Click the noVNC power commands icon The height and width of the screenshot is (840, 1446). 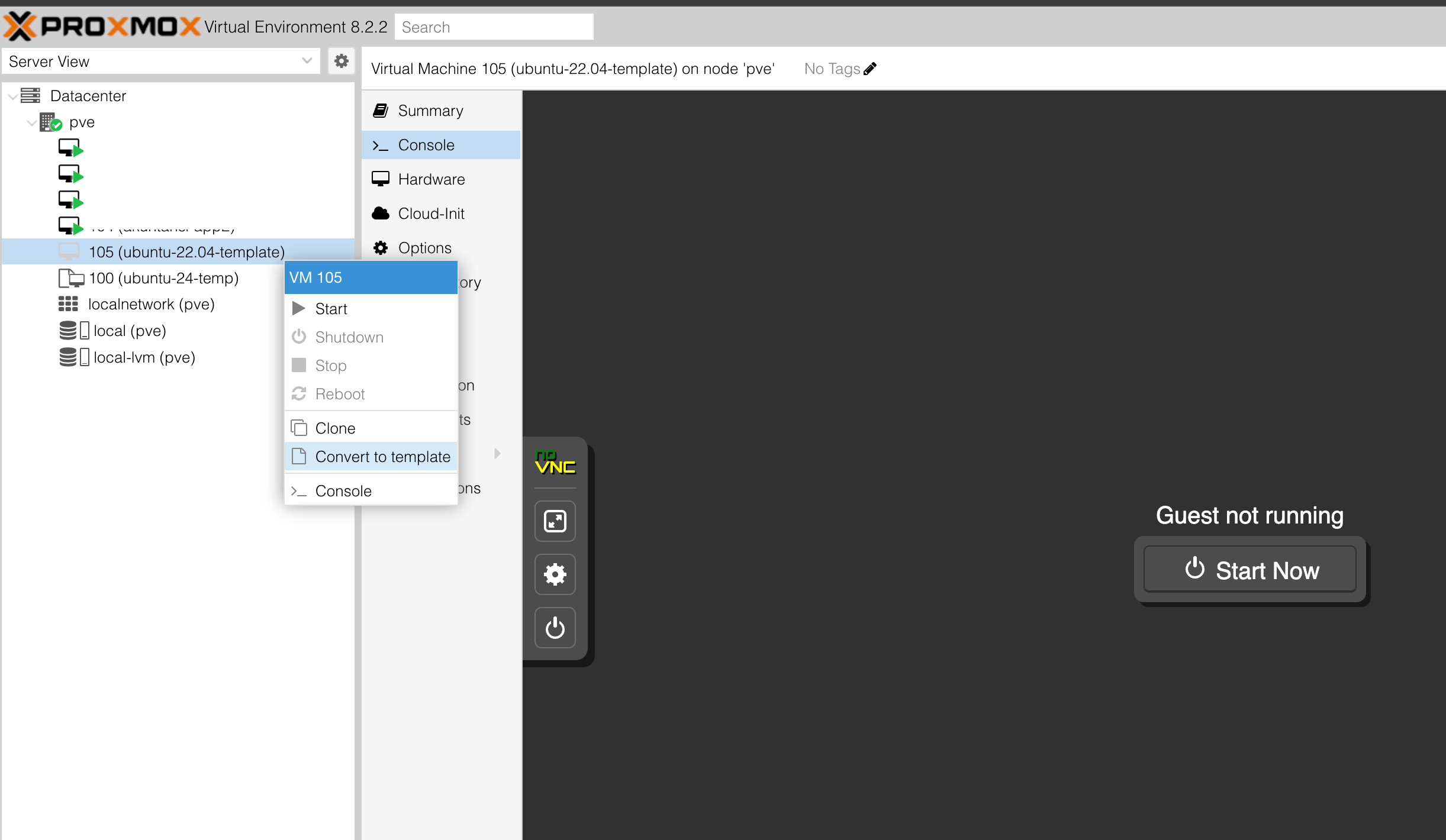coord(555,627)
